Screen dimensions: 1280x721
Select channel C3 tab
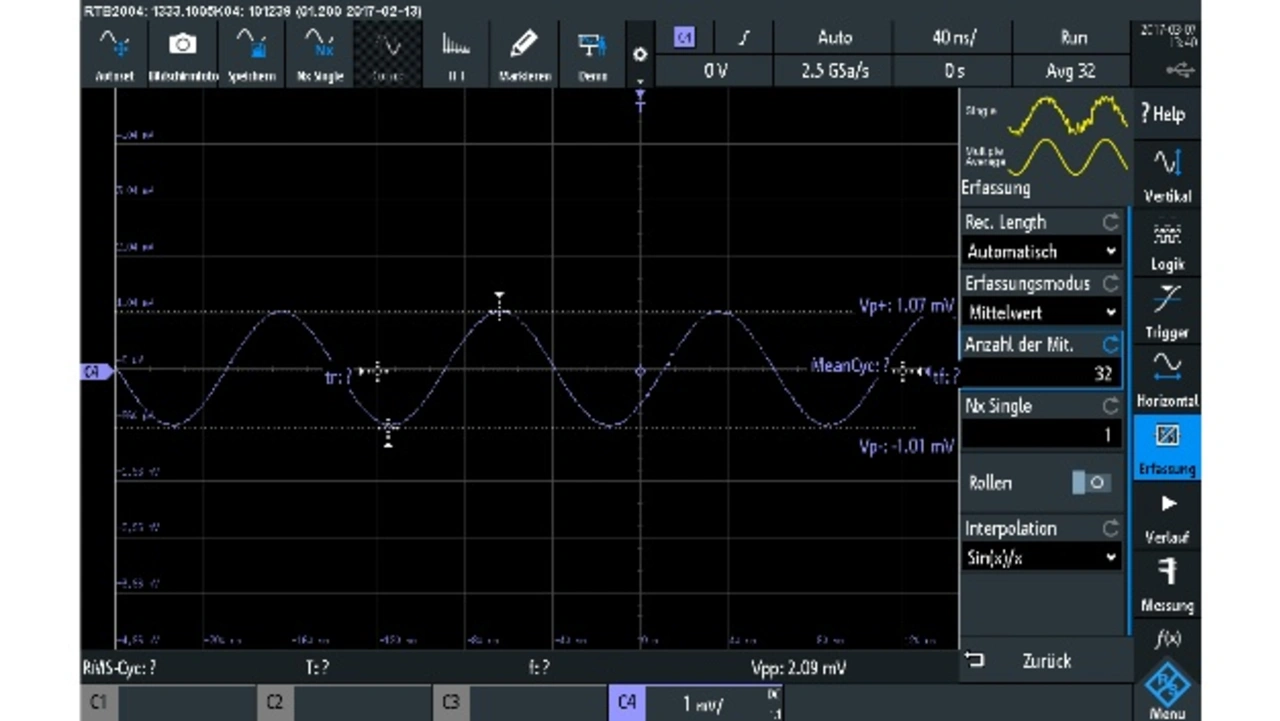click(520, 703)
